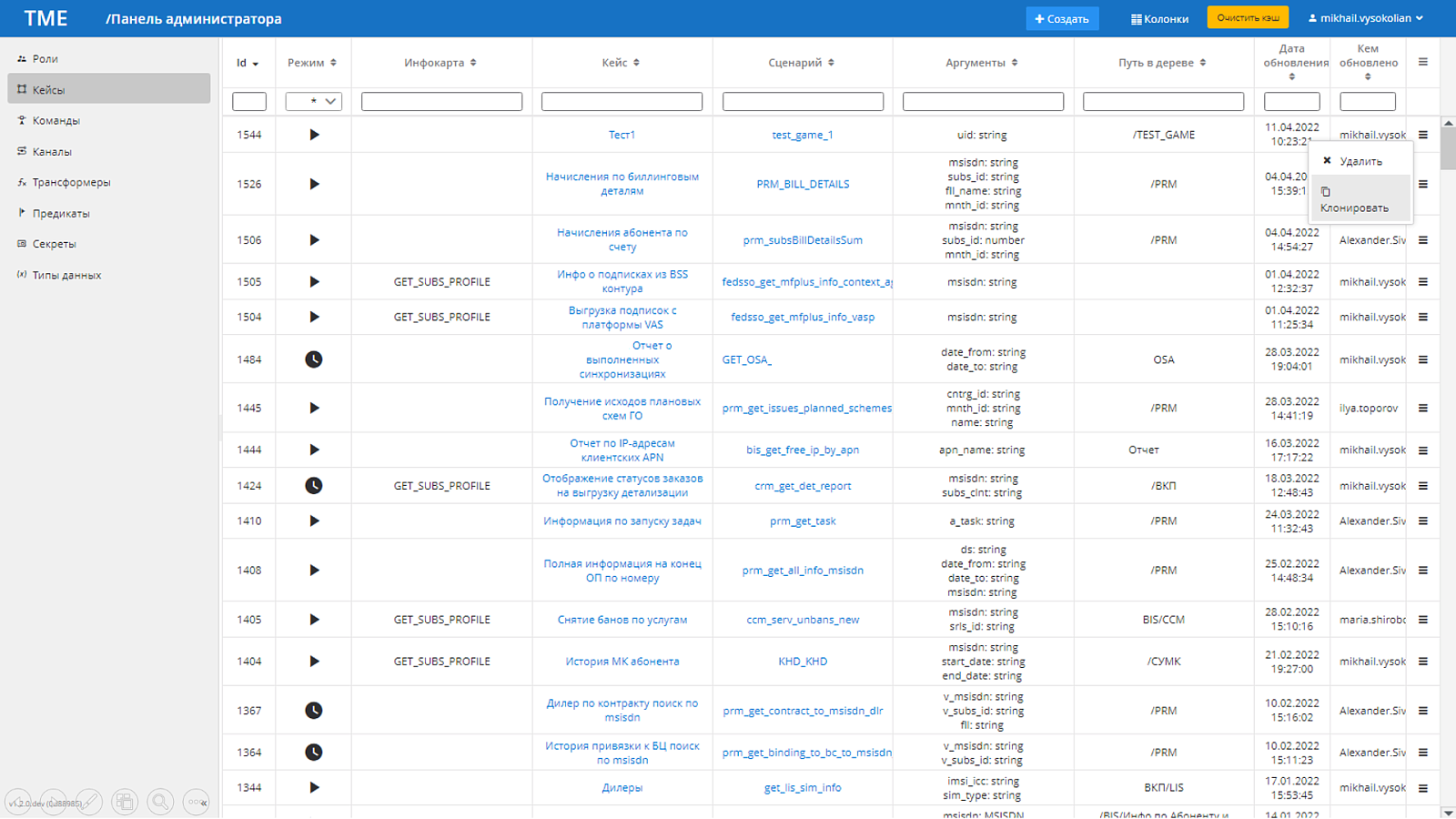Click the play mode icon for case 1526
This screenshot has height=819, width=1456.
pos(314,184)
